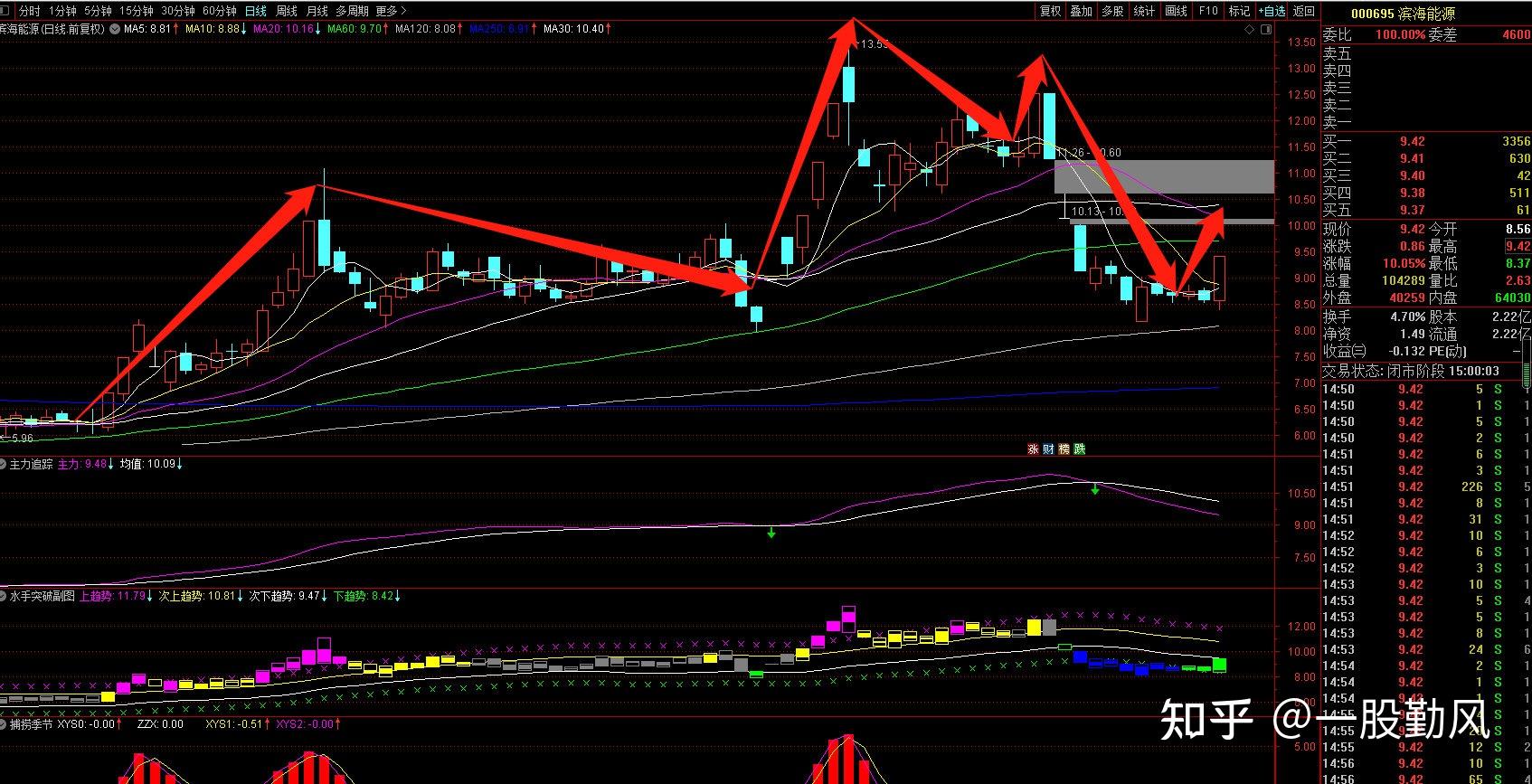Click the 买一 bid row at 9.42
The width and height of the screenshot is (1532, 784).
pos(1426,141)
